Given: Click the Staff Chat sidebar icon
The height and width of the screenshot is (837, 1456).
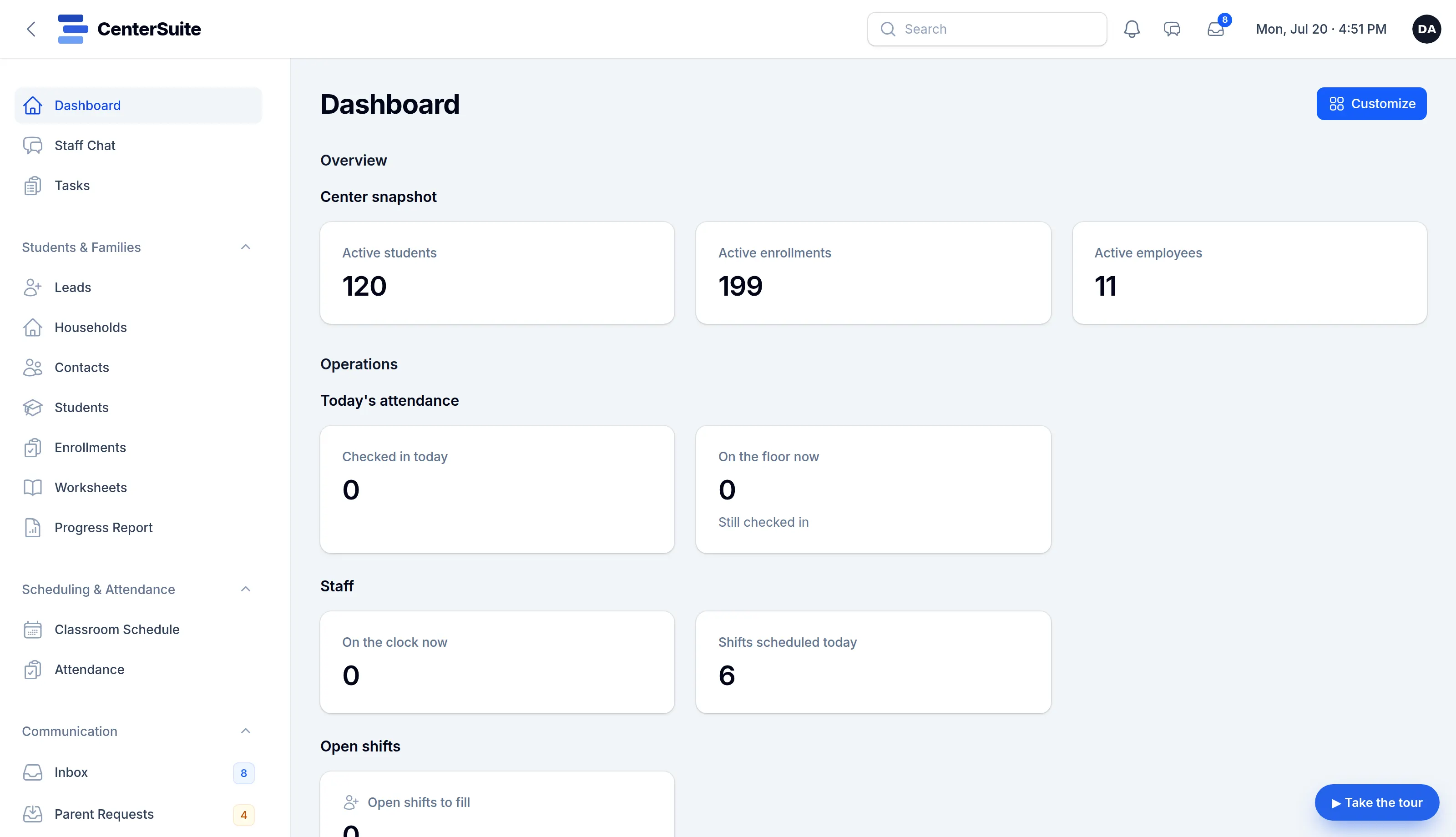Looking at the screenshot, I should [33, 146].
